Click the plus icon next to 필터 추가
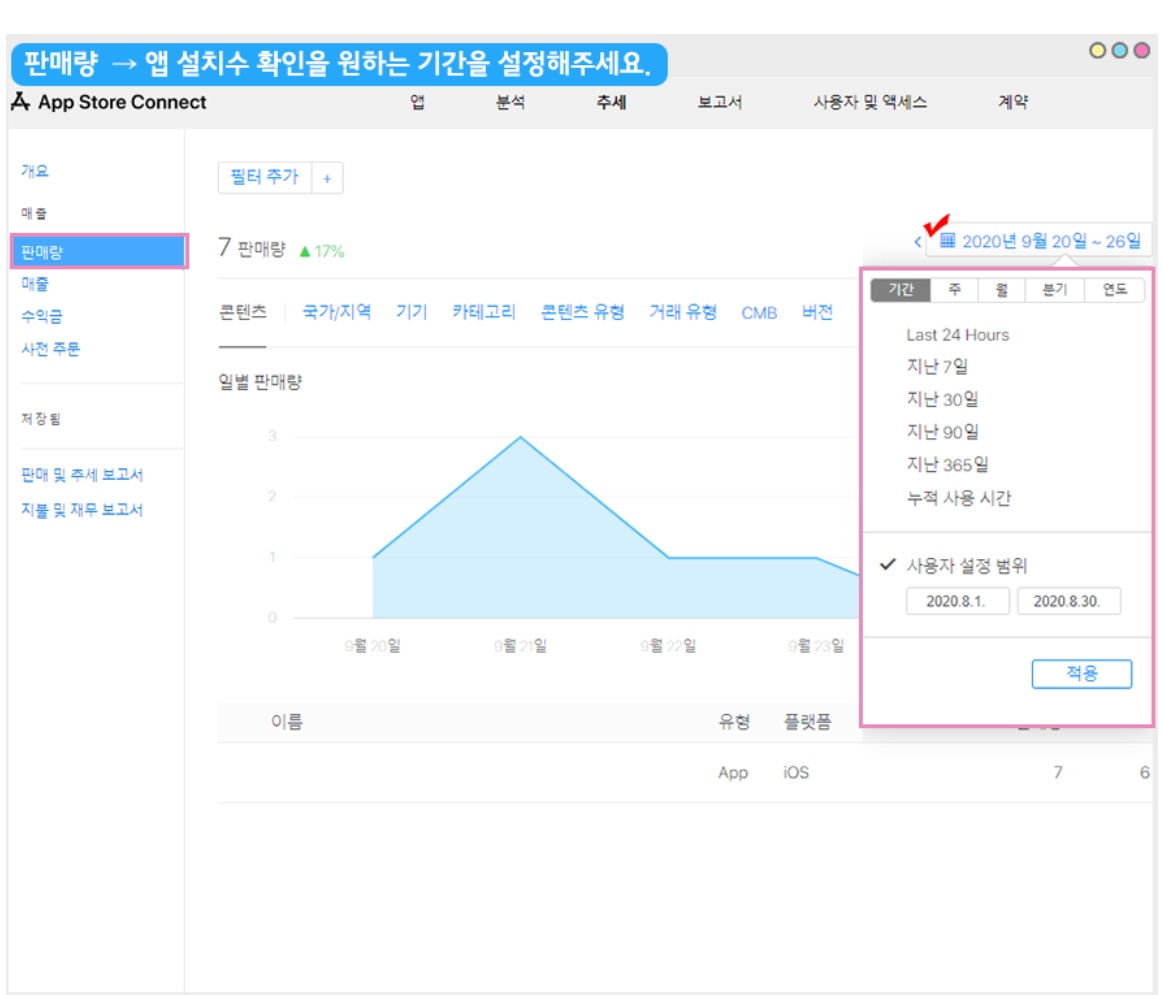The width and height of the screenshot is (1163, 995). [327, 178]
